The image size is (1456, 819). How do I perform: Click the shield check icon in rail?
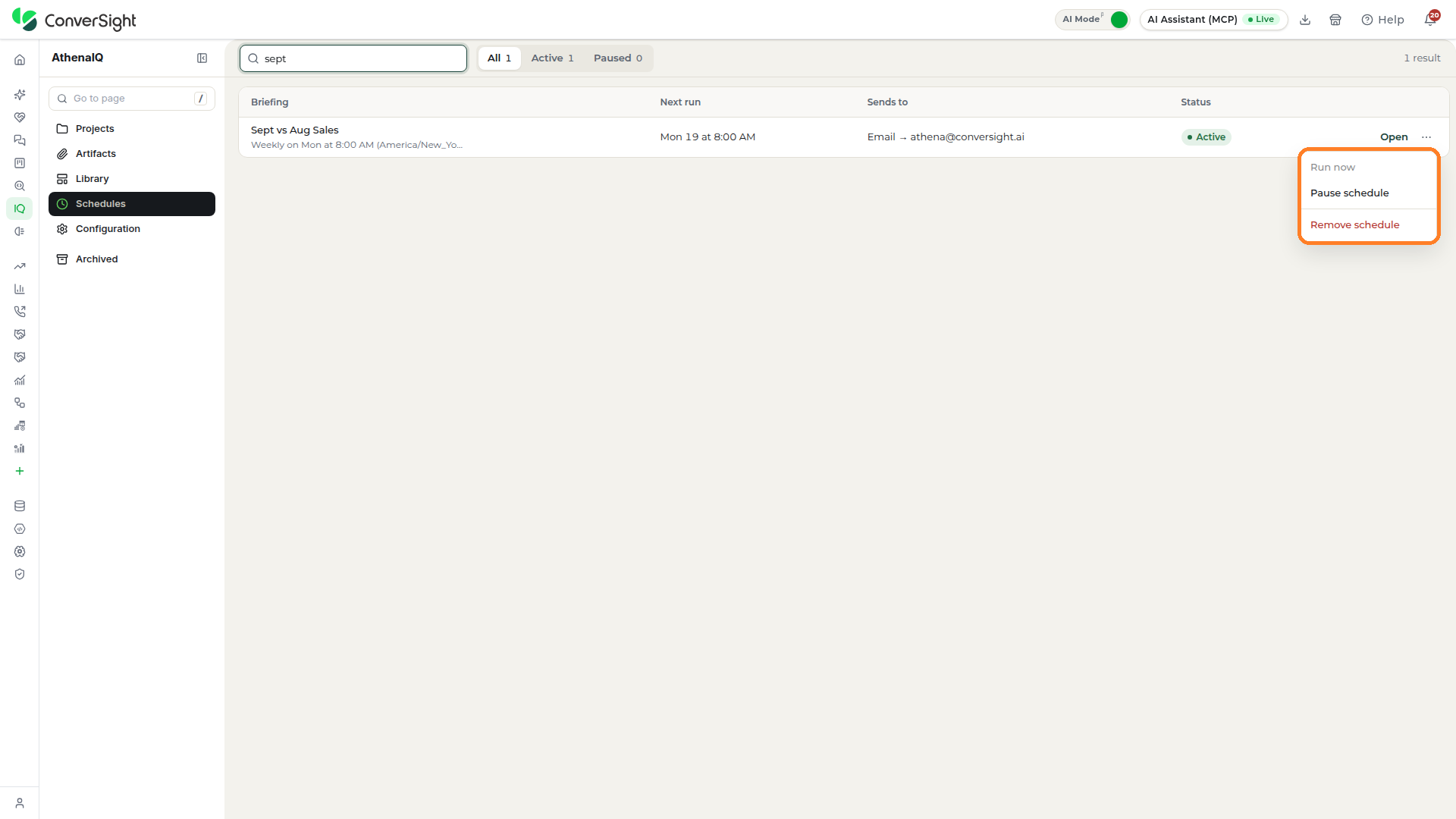(20, 574)
